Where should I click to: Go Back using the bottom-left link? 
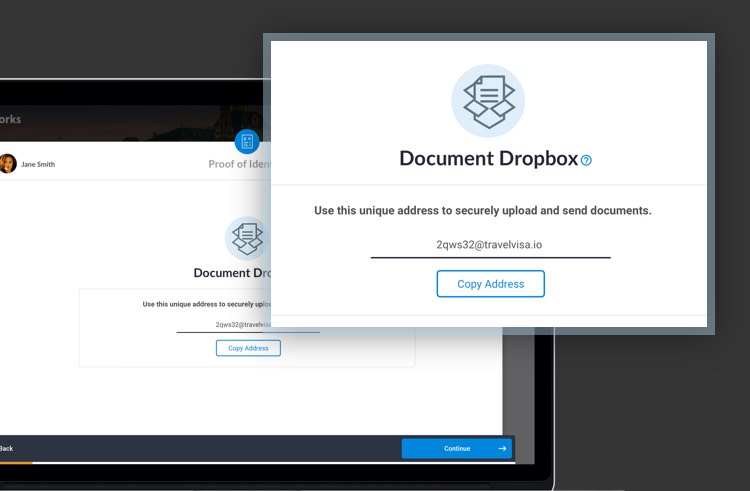tap(6, 448)
